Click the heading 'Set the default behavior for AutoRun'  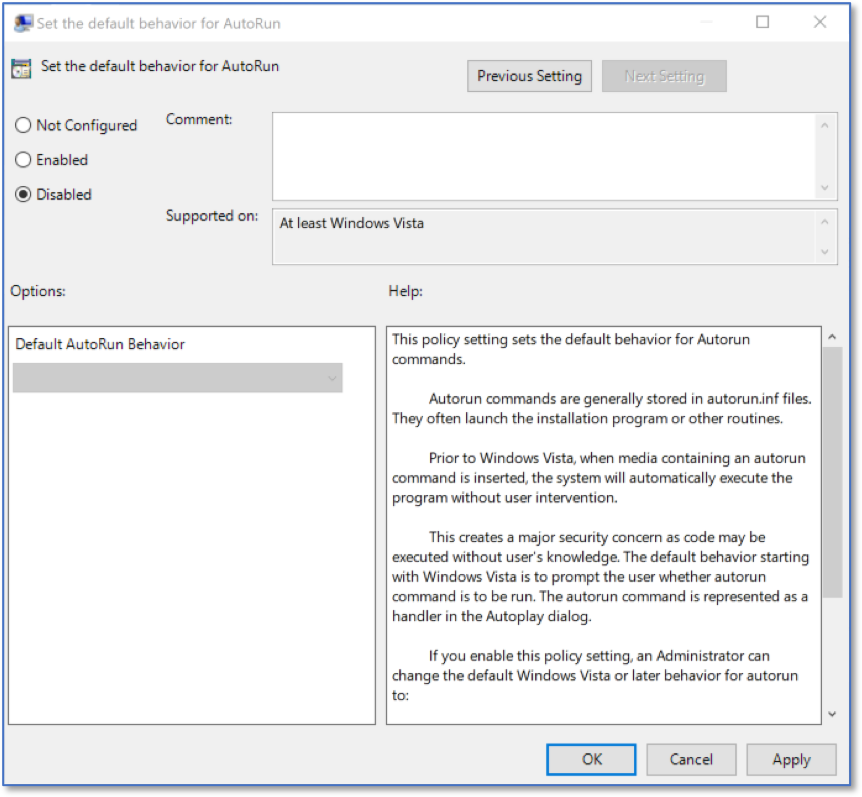click(160, 66)
